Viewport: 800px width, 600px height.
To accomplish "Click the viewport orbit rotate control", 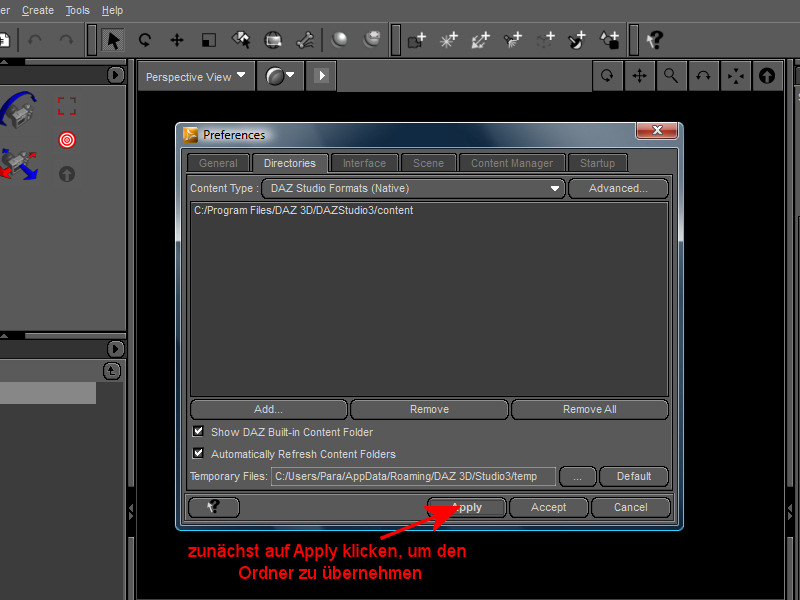I will (x=607, y=76).
